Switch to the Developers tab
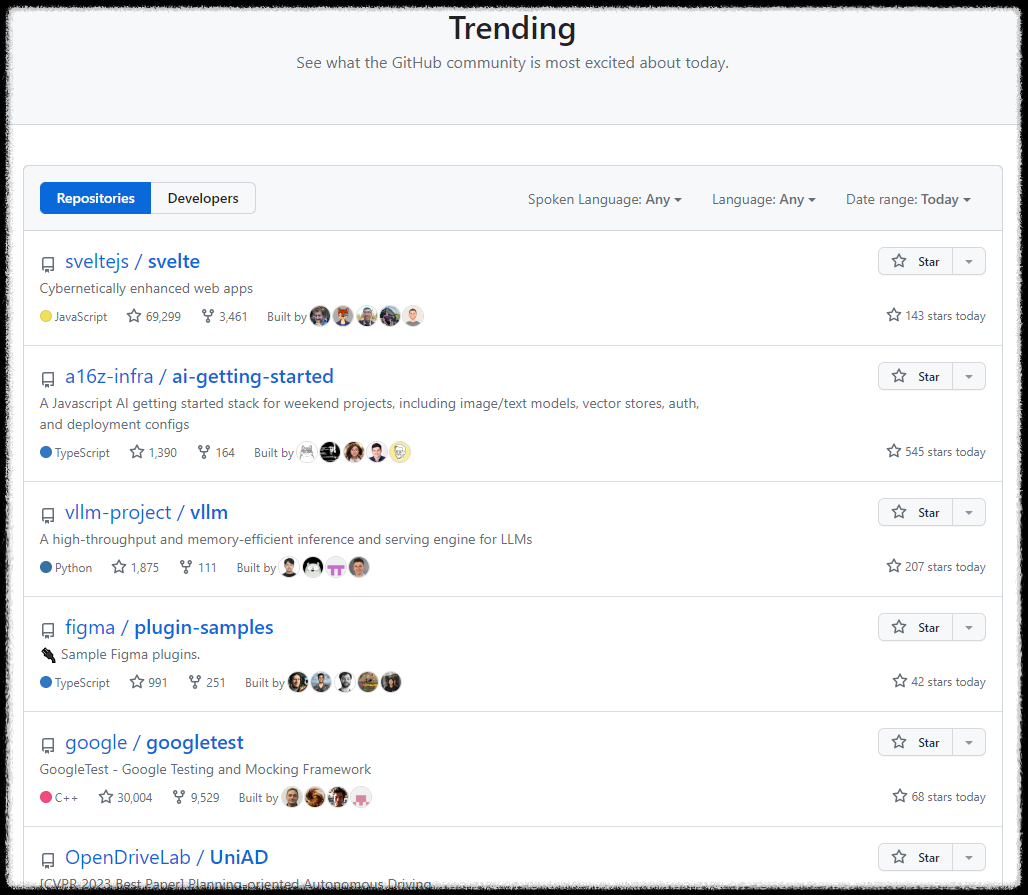The image size is (1028, 895). pos(203,198)
